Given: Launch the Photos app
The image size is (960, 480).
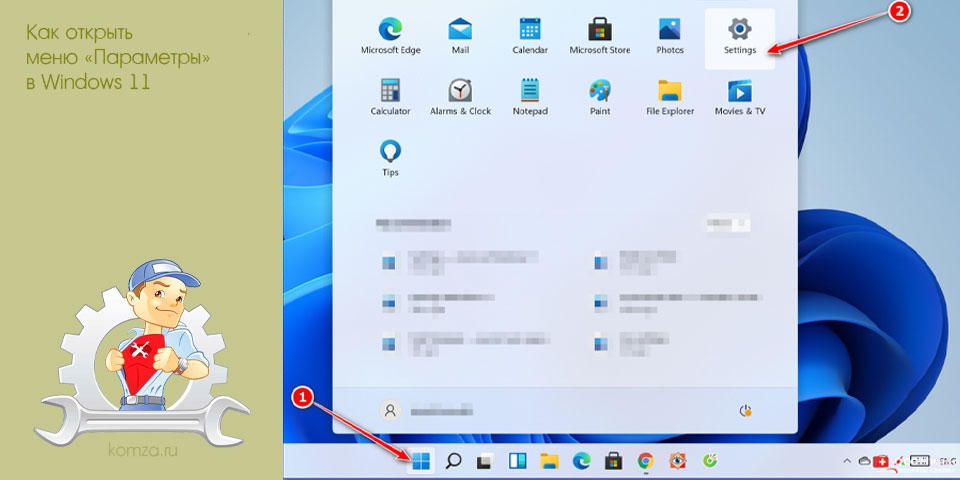Looking at the screenshot, I should coord(670,37).
